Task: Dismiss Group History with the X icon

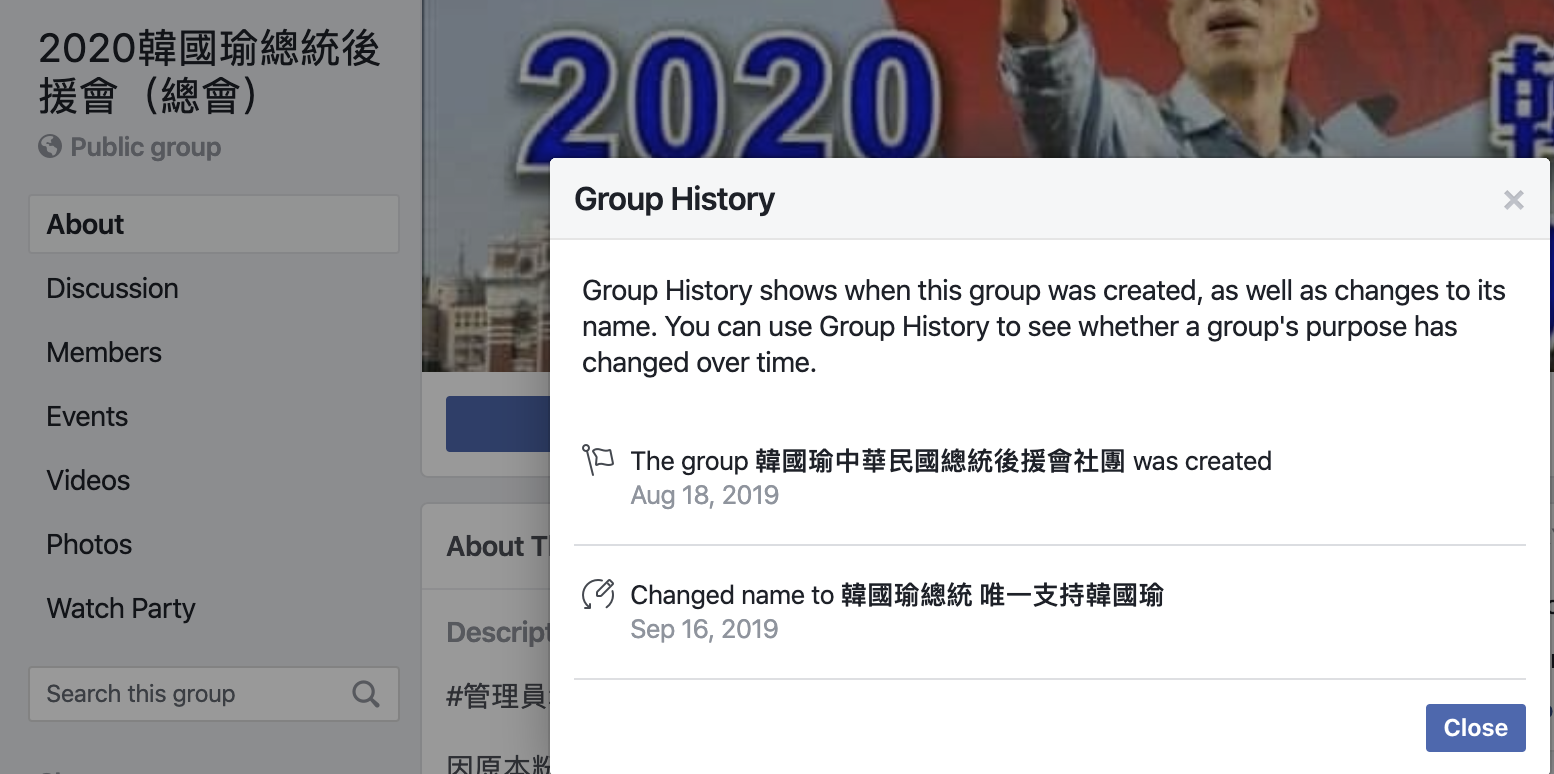Action: coord(1513,200)
